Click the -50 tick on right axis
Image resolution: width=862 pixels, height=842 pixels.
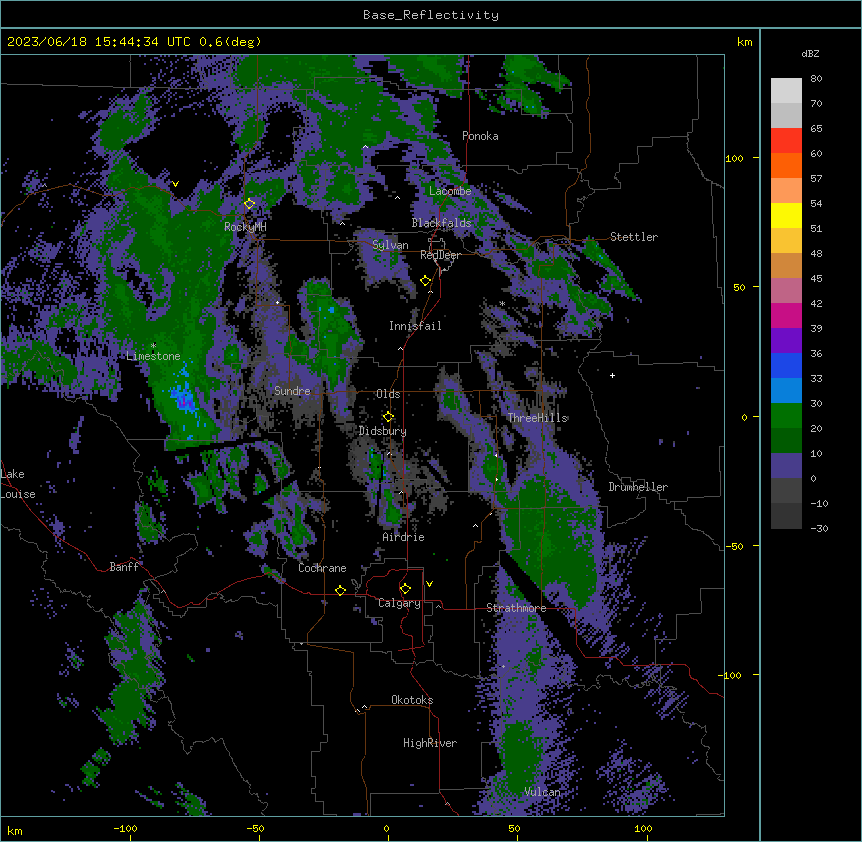tap(734, 546)
